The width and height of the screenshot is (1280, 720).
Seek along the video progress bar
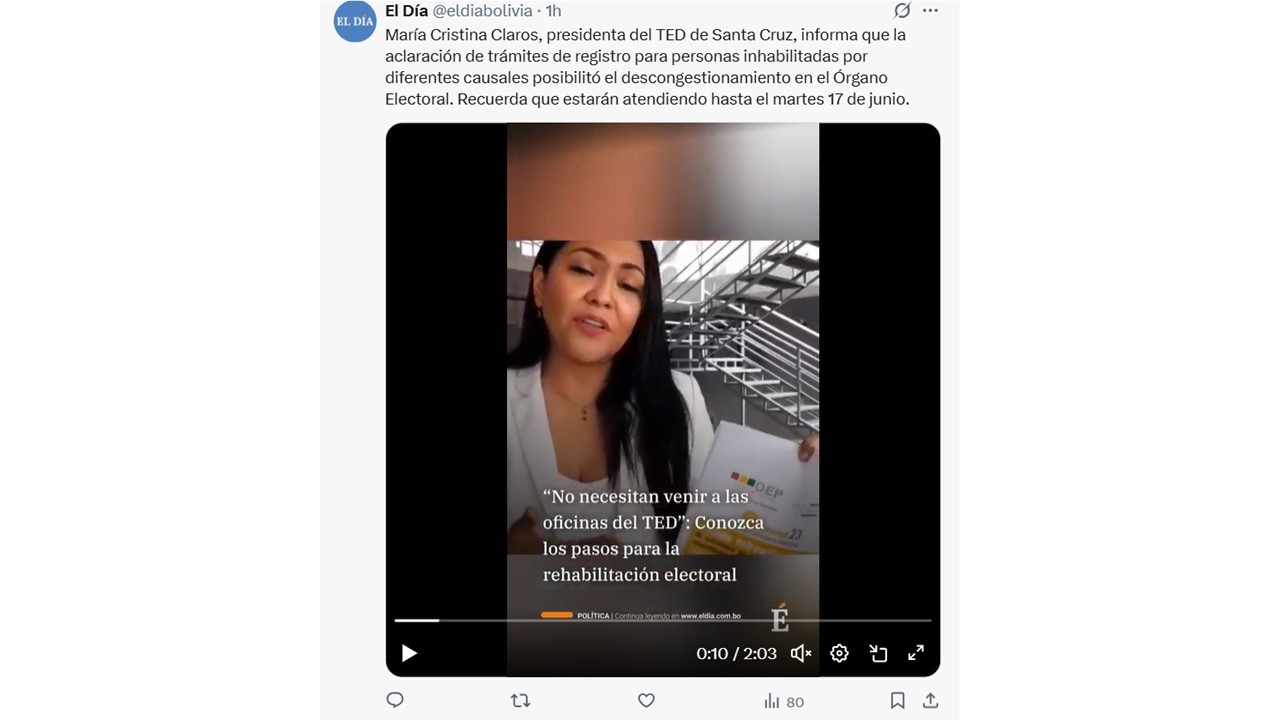[x=663, y=620]
